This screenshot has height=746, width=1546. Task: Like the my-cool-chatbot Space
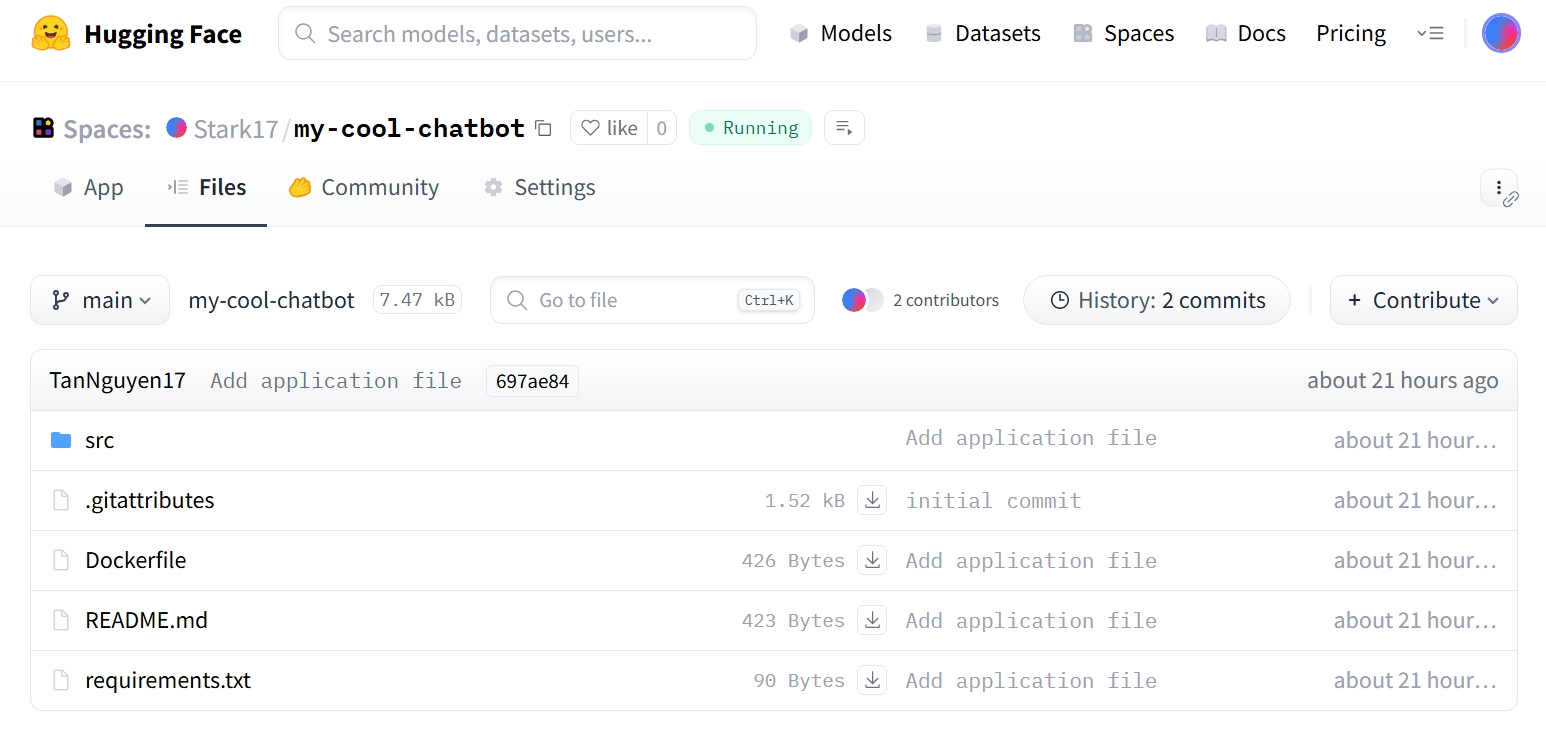pos(609,128)
